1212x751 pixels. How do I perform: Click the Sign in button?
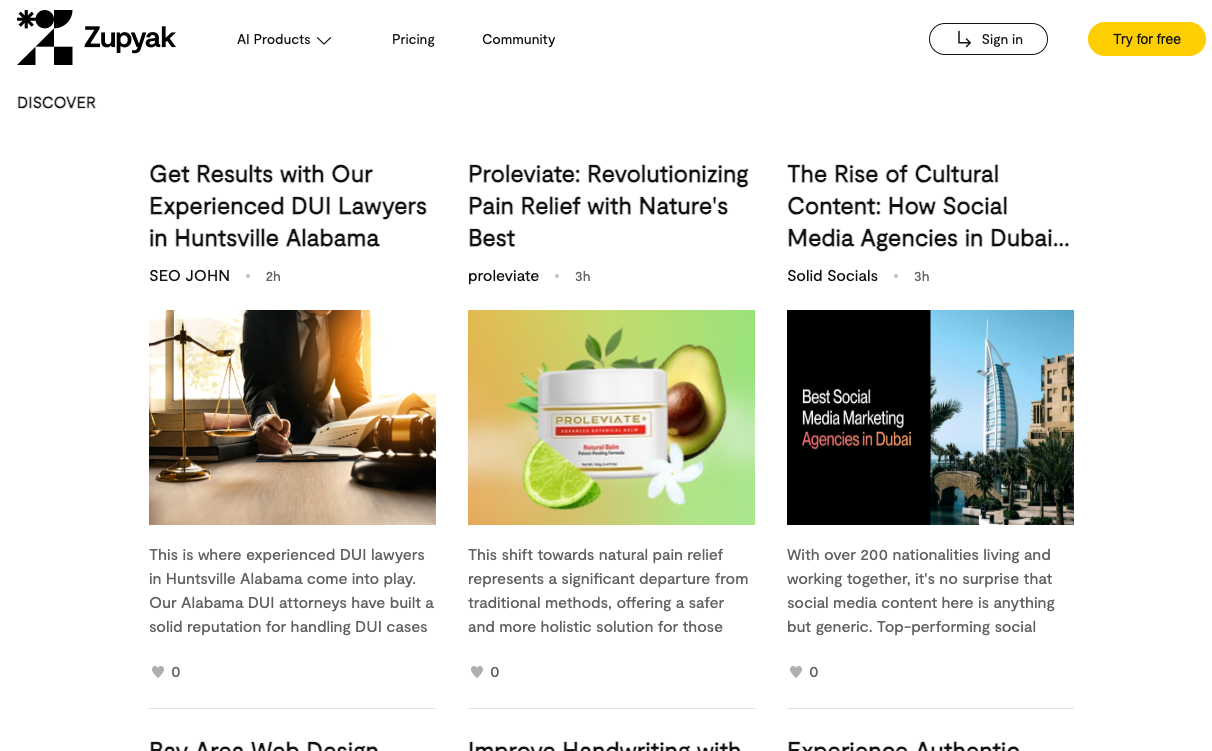click(988, 39)
